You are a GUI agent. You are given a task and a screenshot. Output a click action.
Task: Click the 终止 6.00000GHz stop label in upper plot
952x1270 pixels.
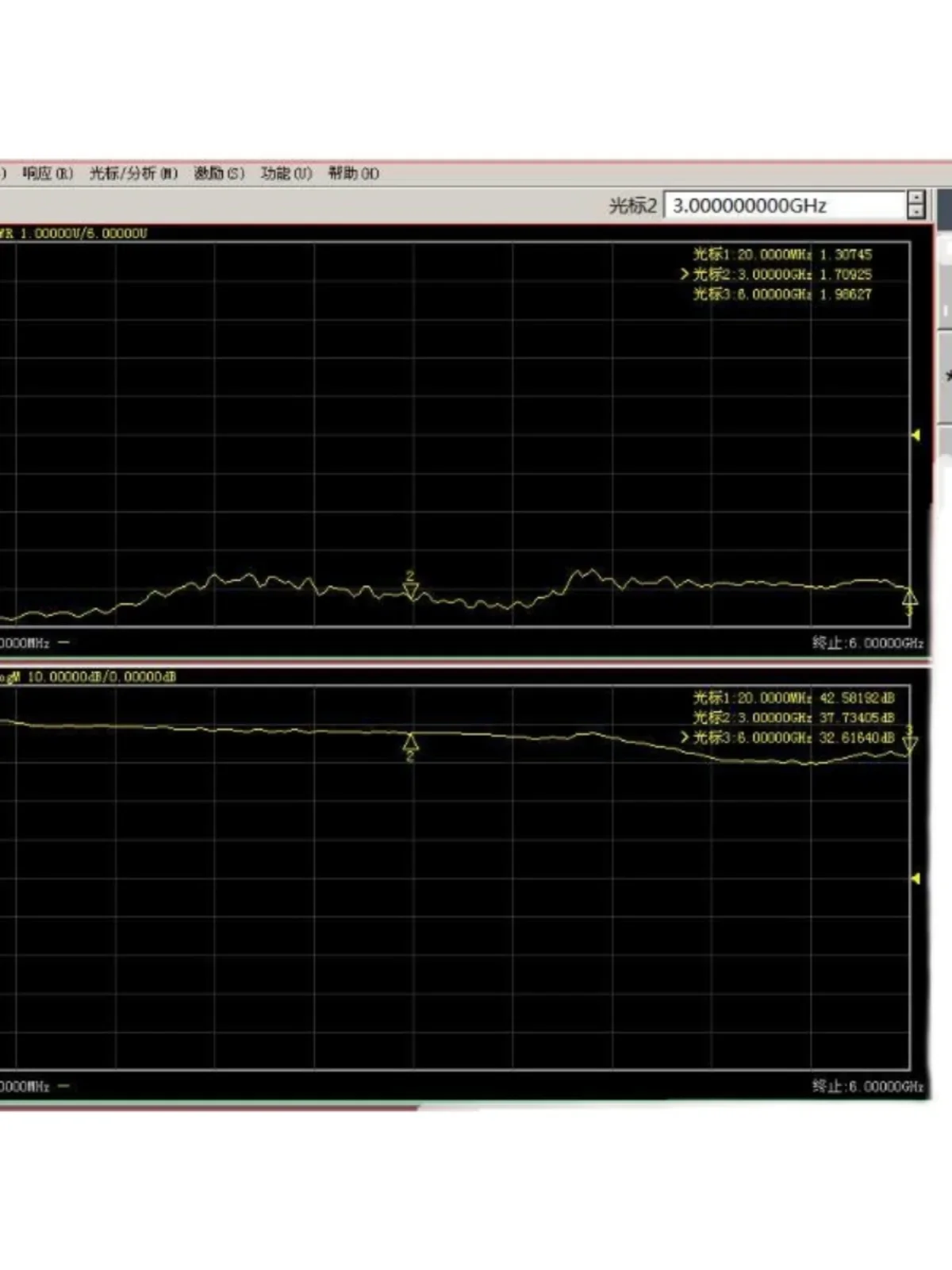tap(868, 643)
